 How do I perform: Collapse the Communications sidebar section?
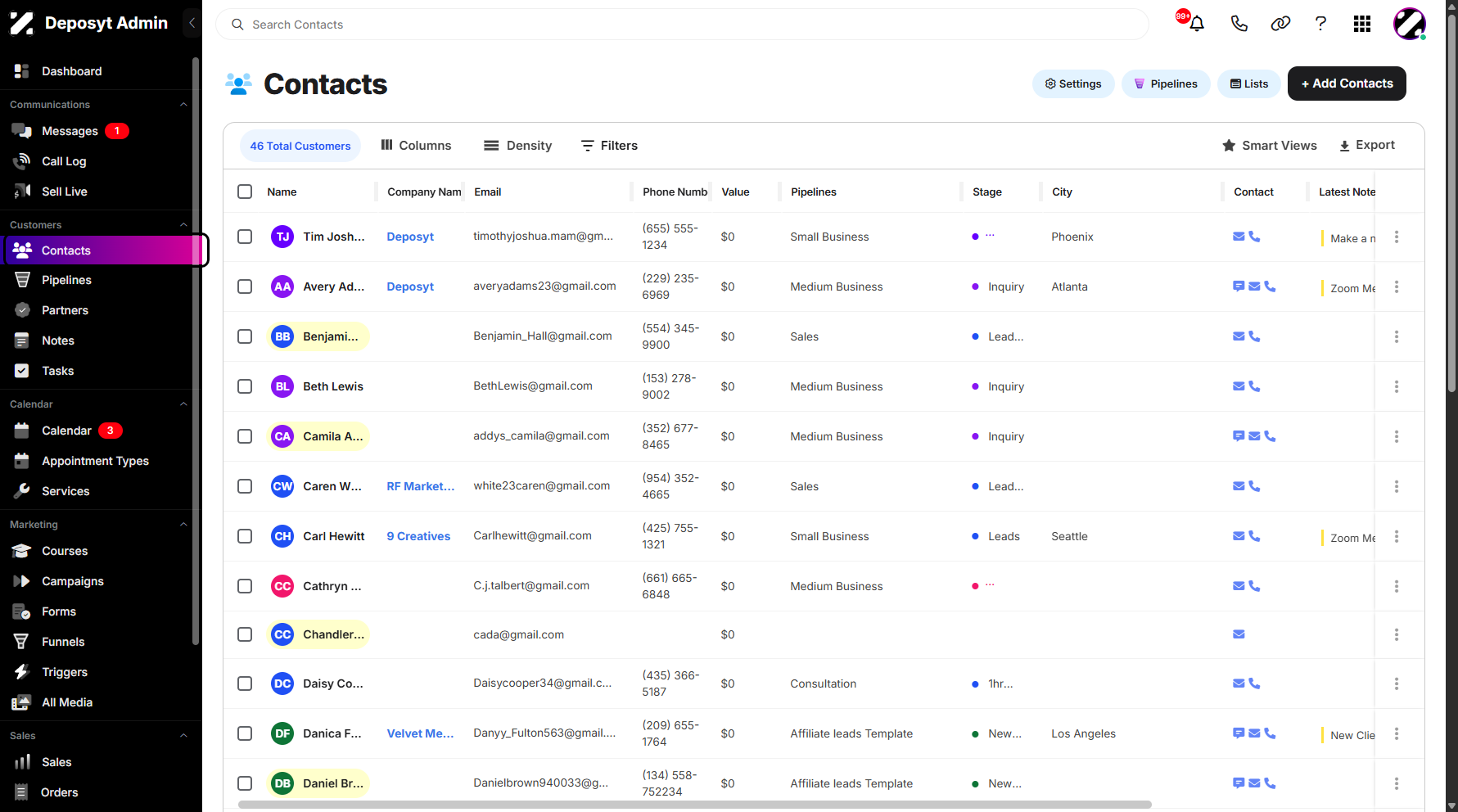[x=183, y=105]
